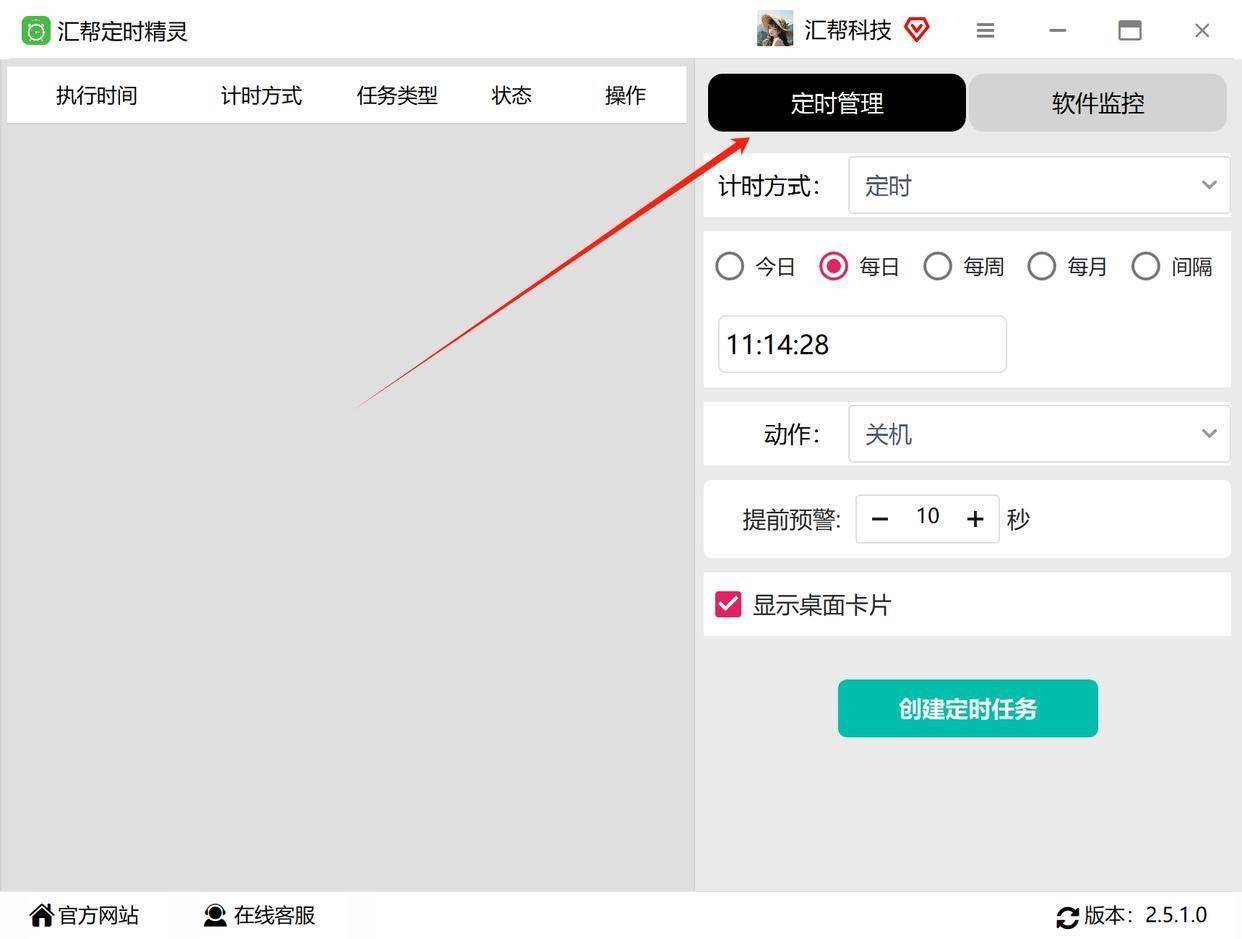The height and width of the screenshot is (939, 1242).
Task: Expand the chevron on the action selector
Action: 1208,433
